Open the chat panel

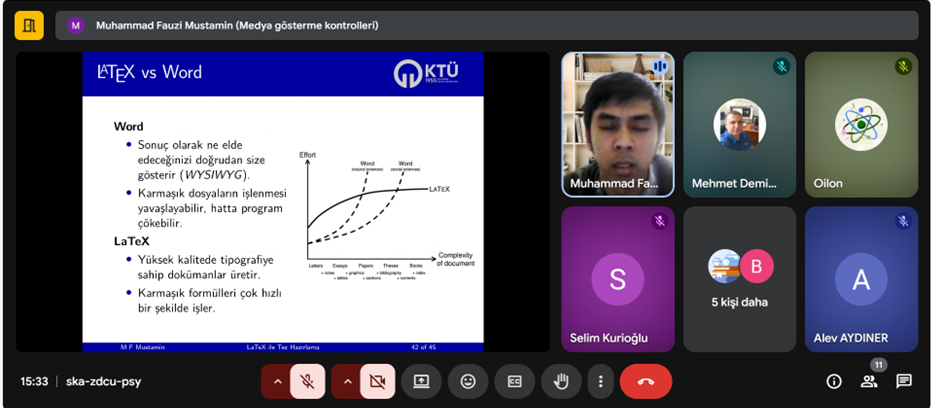[904, 381]
